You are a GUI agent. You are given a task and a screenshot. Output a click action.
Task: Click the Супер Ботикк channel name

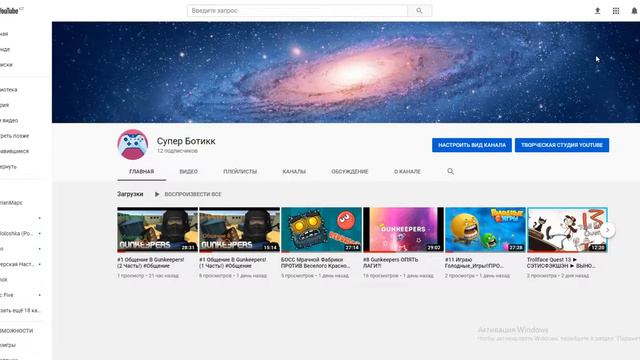[186, 141]
